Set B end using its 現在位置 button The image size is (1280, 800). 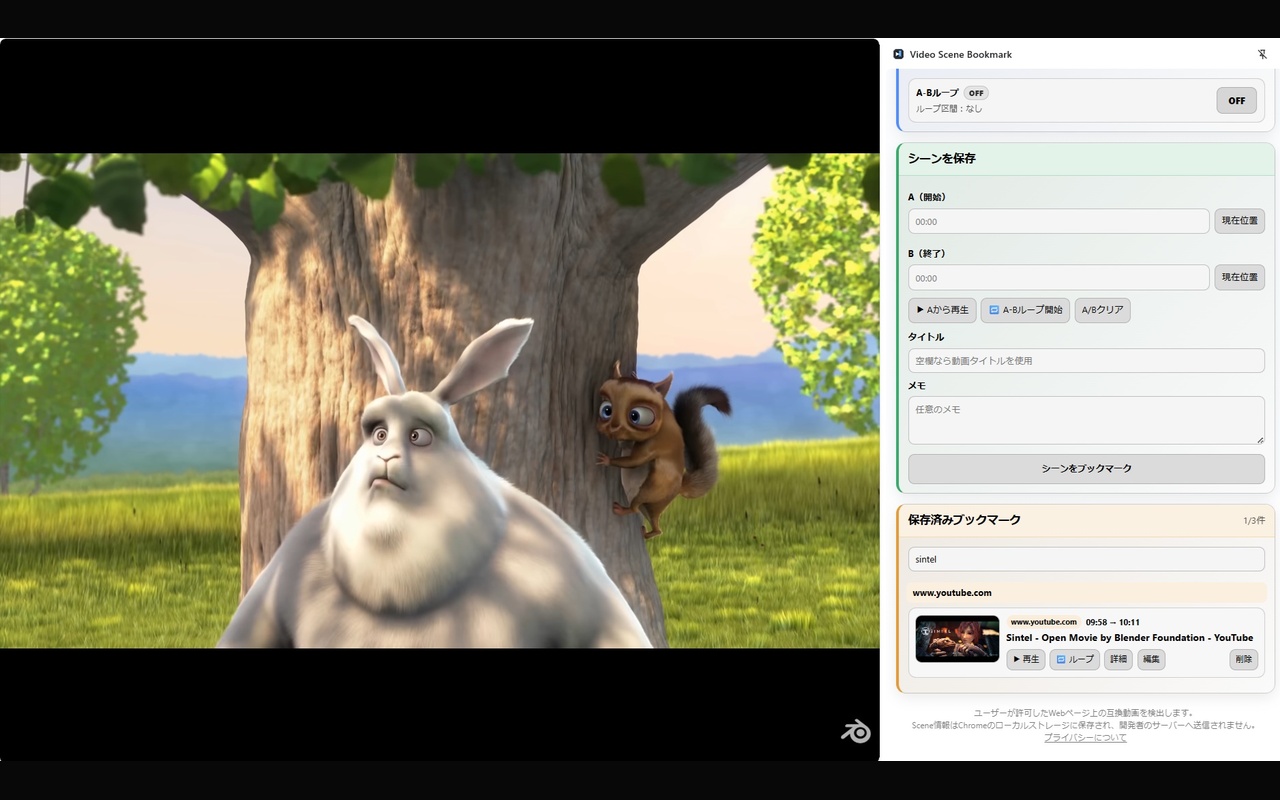pos(1240,278)
